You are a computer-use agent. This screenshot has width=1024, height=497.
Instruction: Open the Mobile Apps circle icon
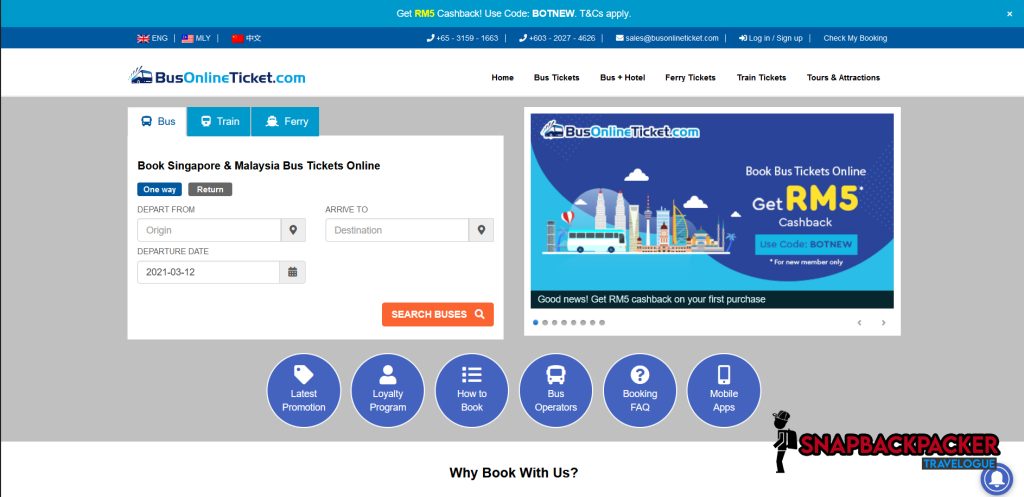tap(724, 391)
